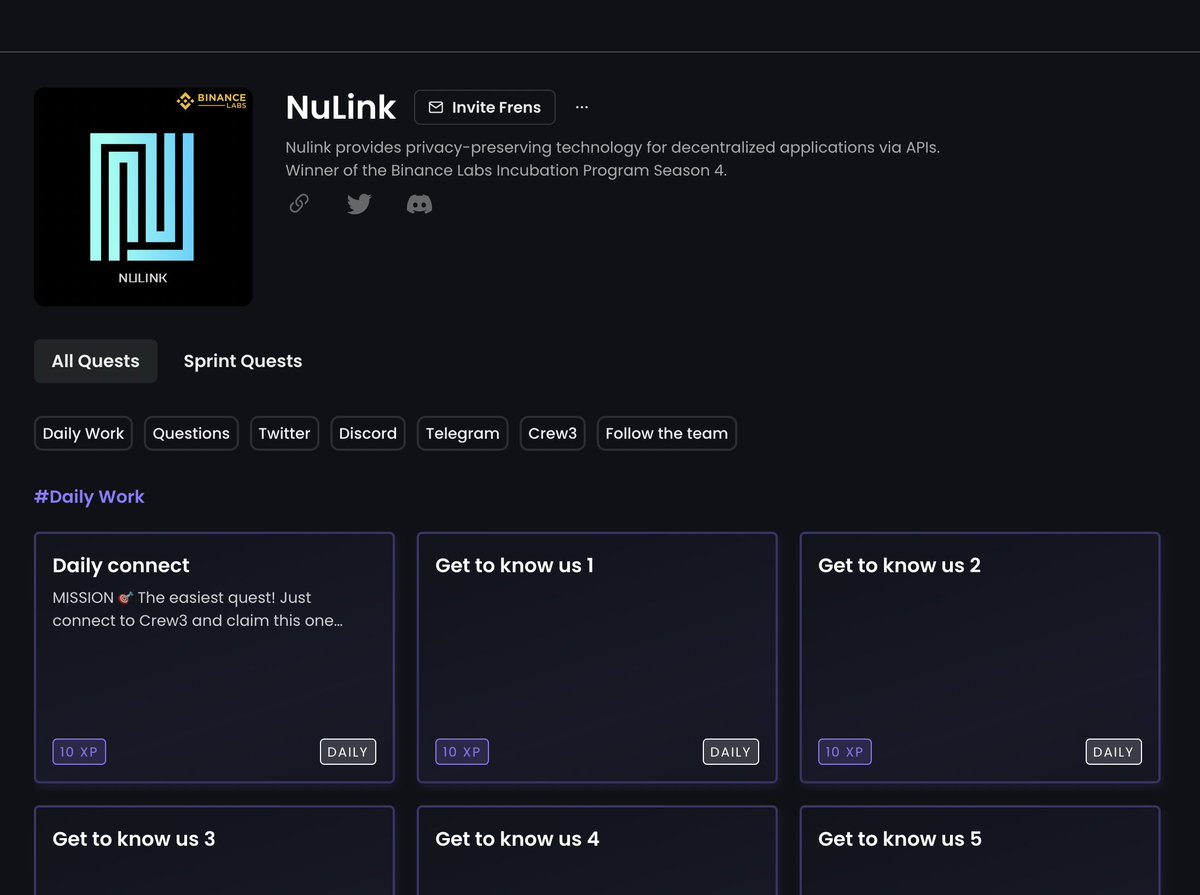Click the 10 XP badge on Daily connect

click(x=79, y=751)
